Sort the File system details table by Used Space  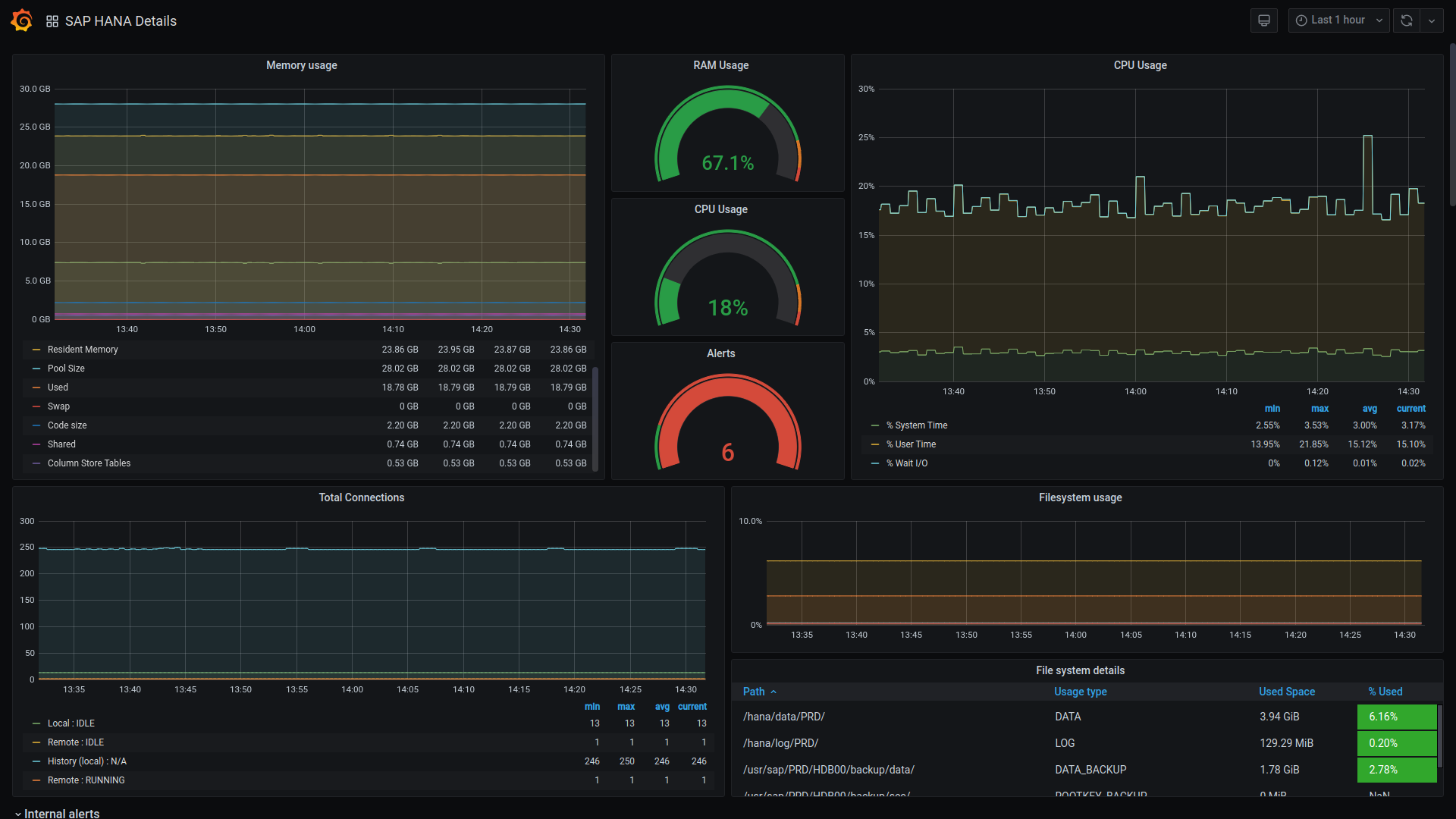[1286, 692]
